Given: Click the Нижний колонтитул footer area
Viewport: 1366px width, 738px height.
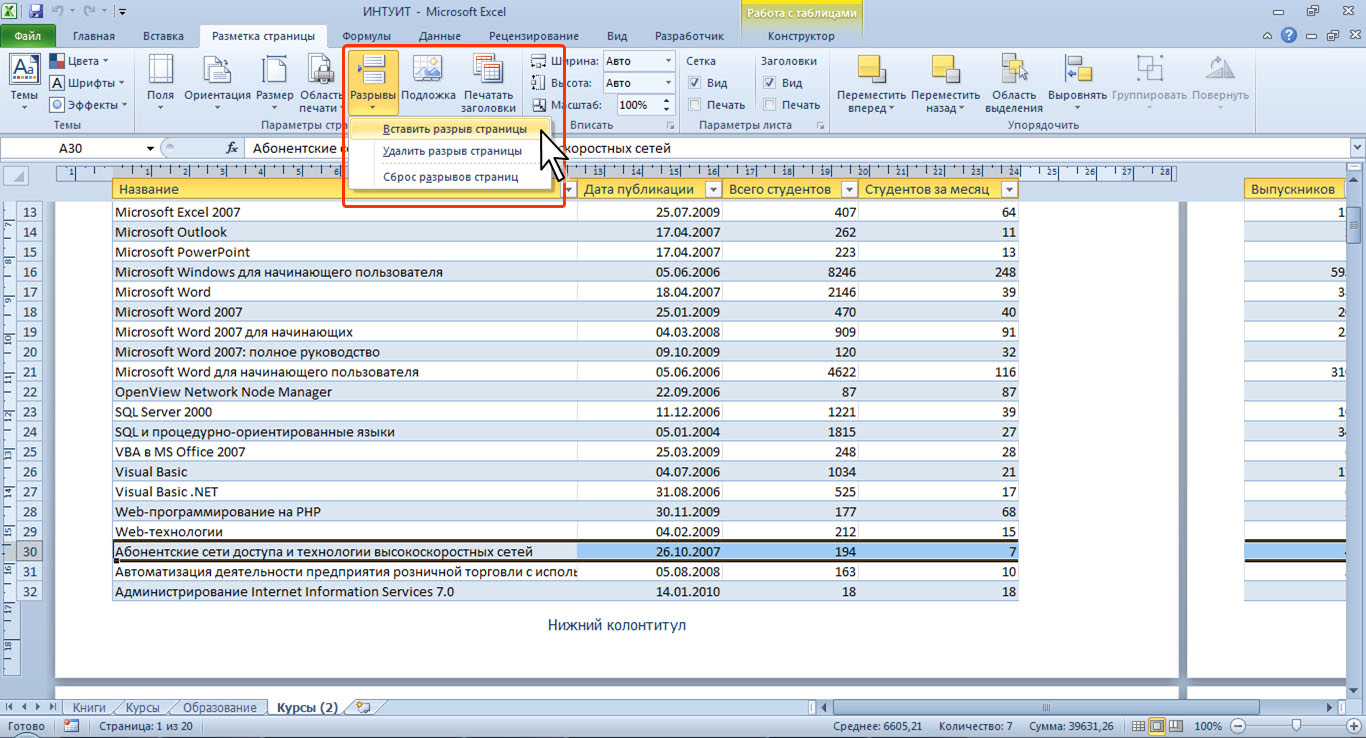Looking at the screenshot, I should (x=617, y=625).
